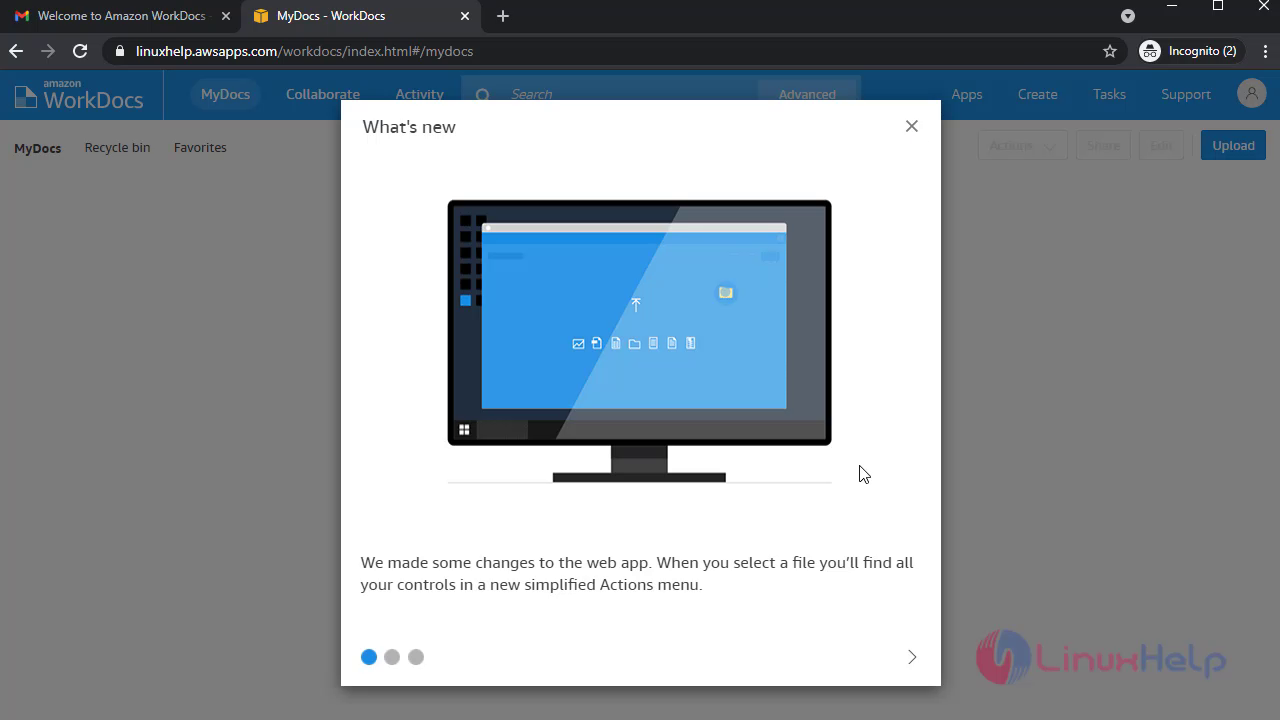Go back in browser history

coord(16,51)
